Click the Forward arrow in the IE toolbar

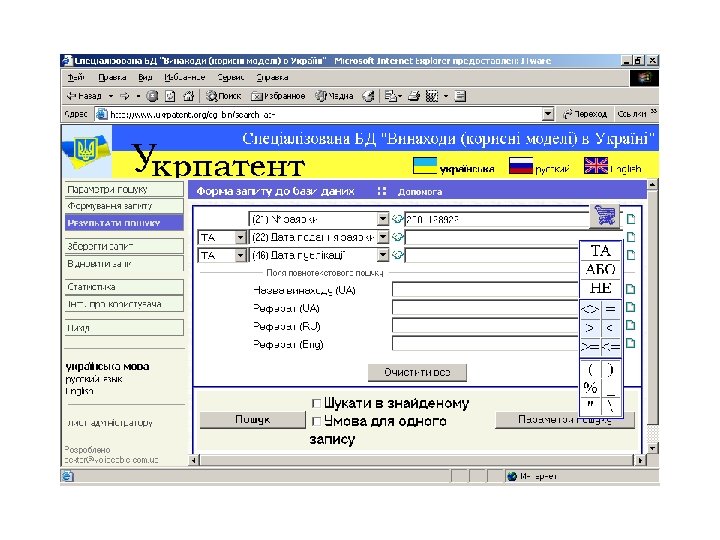click(124, 96)
